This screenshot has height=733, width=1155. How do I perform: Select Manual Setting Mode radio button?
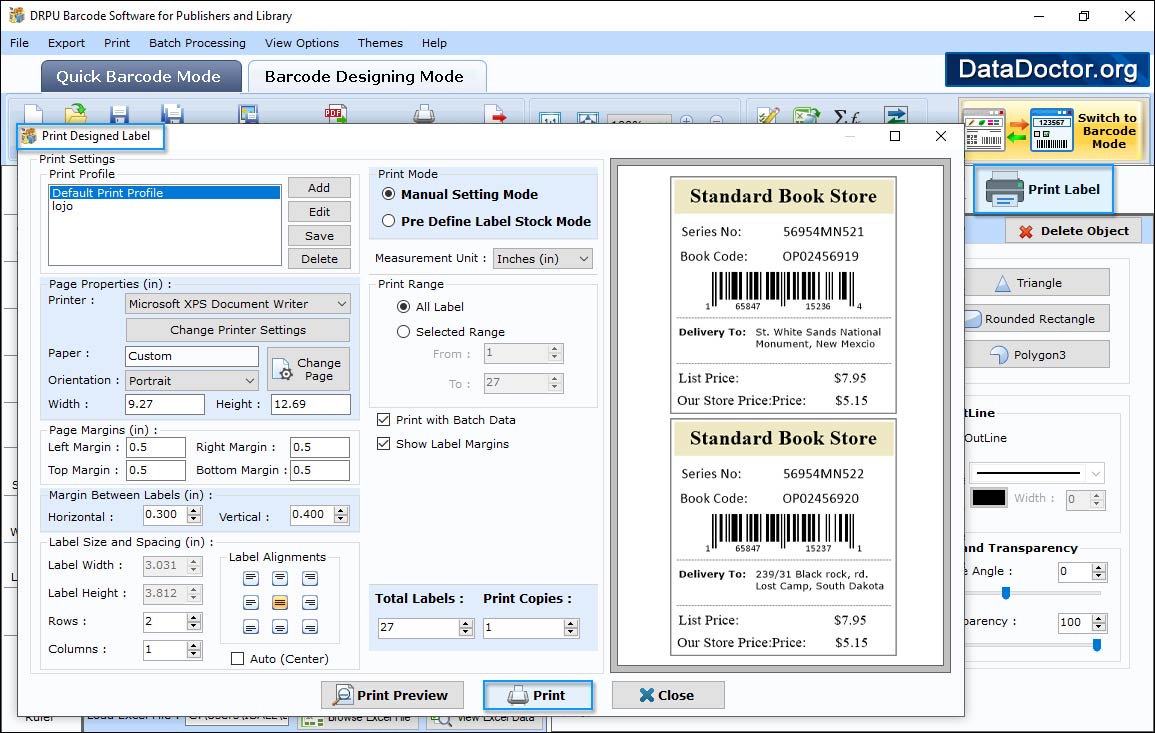tap(388, 194)
